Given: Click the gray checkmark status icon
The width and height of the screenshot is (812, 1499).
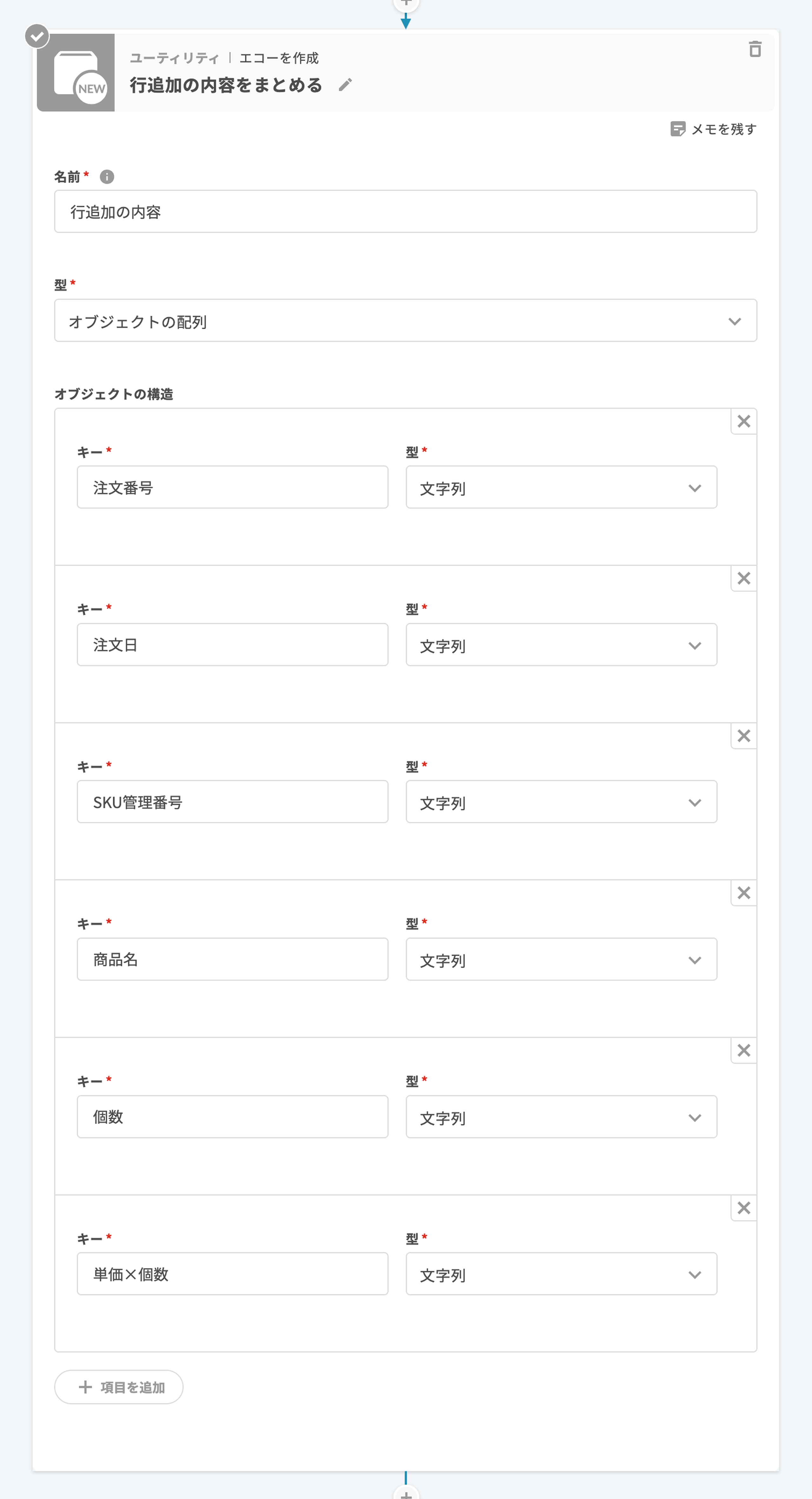Looking at the screenshot, I should coord(37,36).
